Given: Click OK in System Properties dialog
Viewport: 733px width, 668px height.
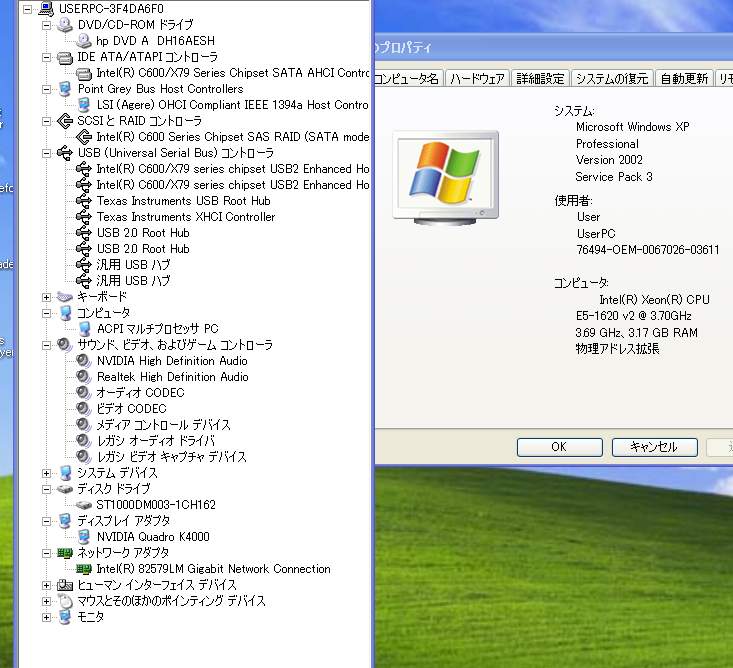Looking at the screenshot, I should pyautogui.click(x=560, y=447).
